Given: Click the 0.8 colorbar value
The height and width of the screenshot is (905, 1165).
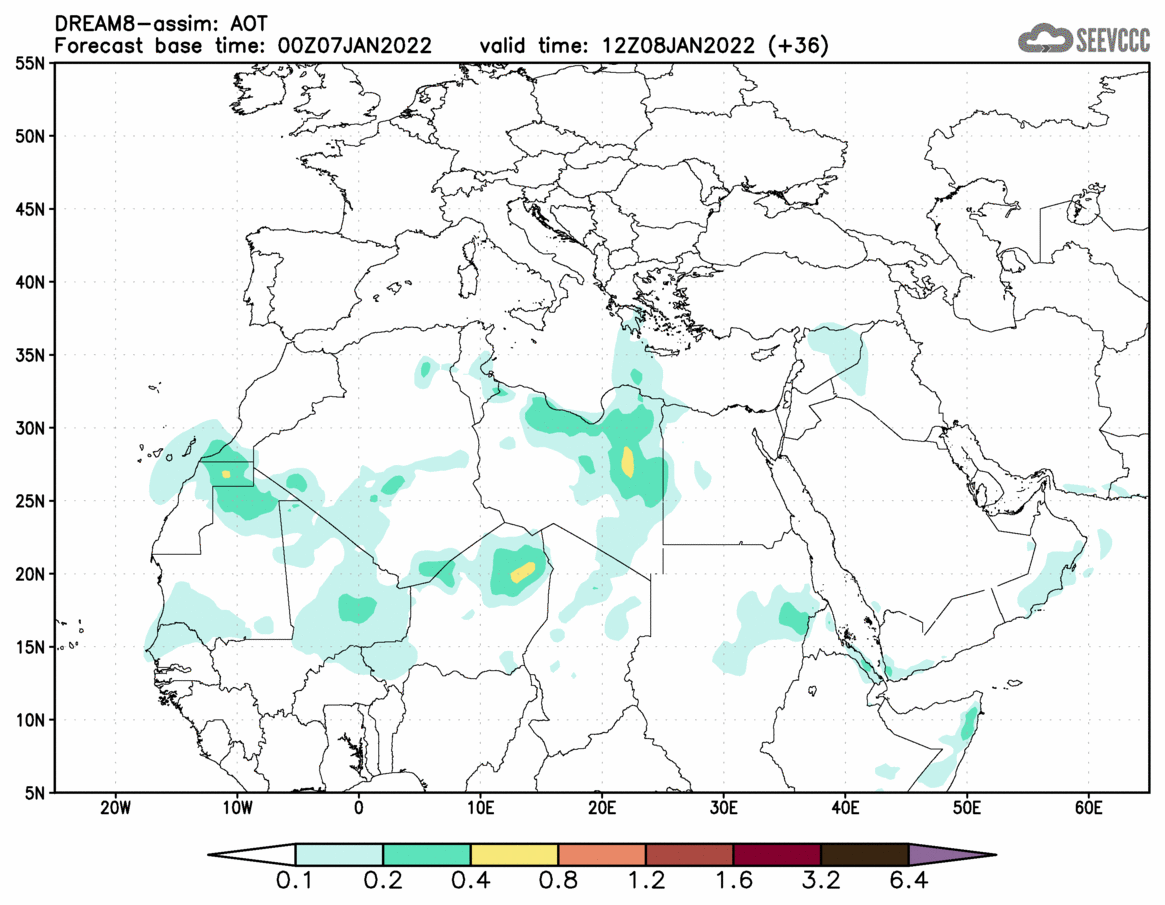Looking at the screenshot, I should tap(558, 881).
